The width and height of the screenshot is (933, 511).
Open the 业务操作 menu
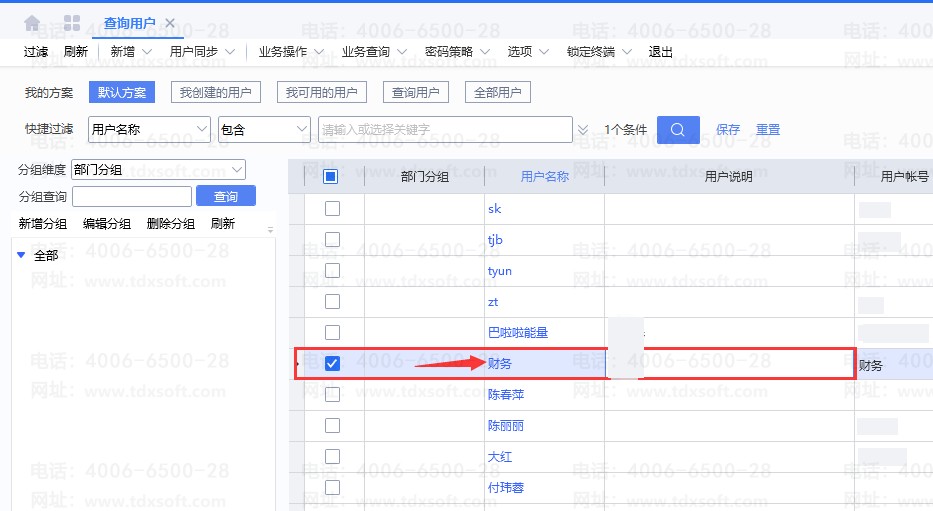coord(291,52)
